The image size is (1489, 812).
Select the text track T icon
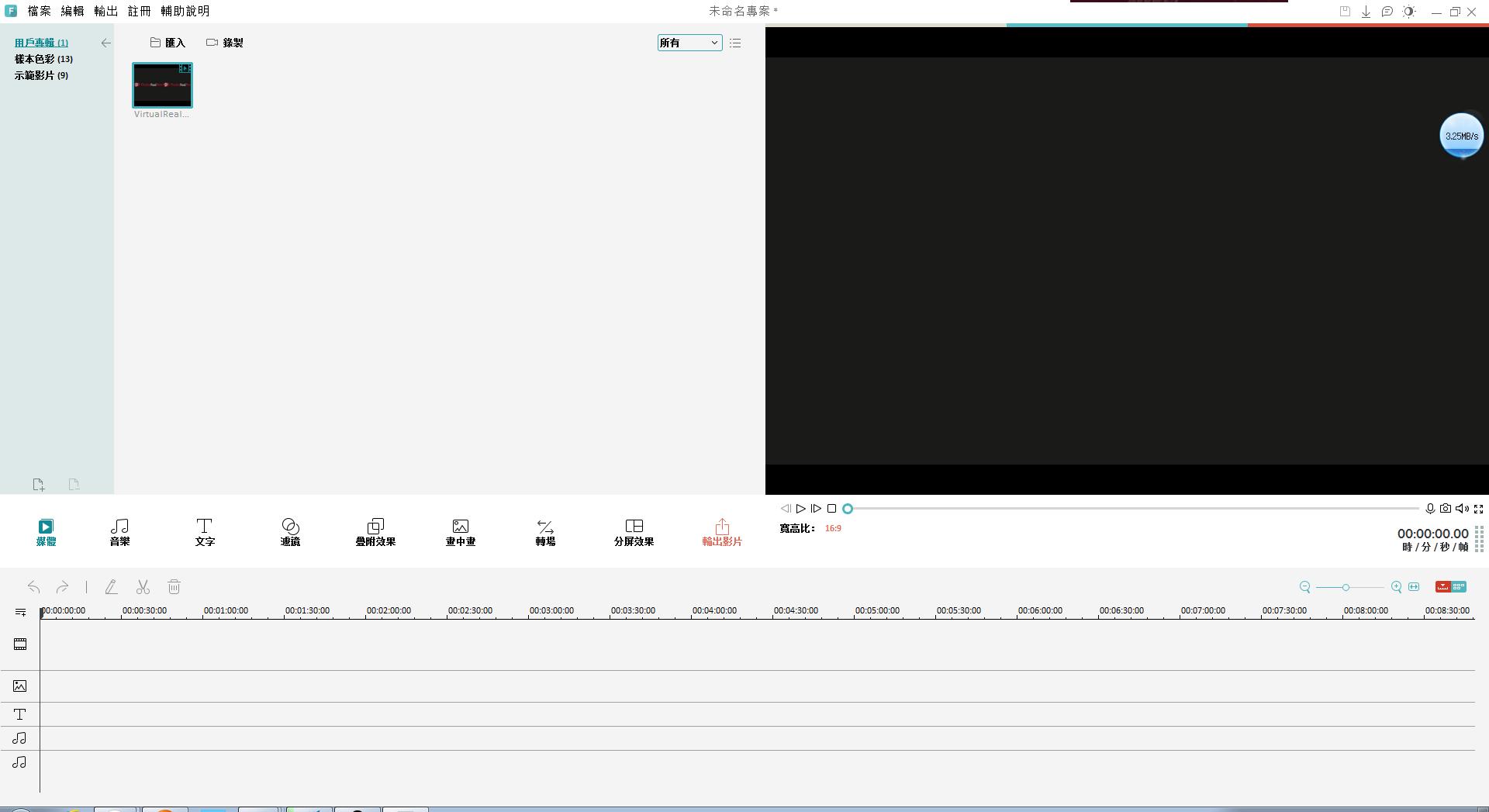20,714
